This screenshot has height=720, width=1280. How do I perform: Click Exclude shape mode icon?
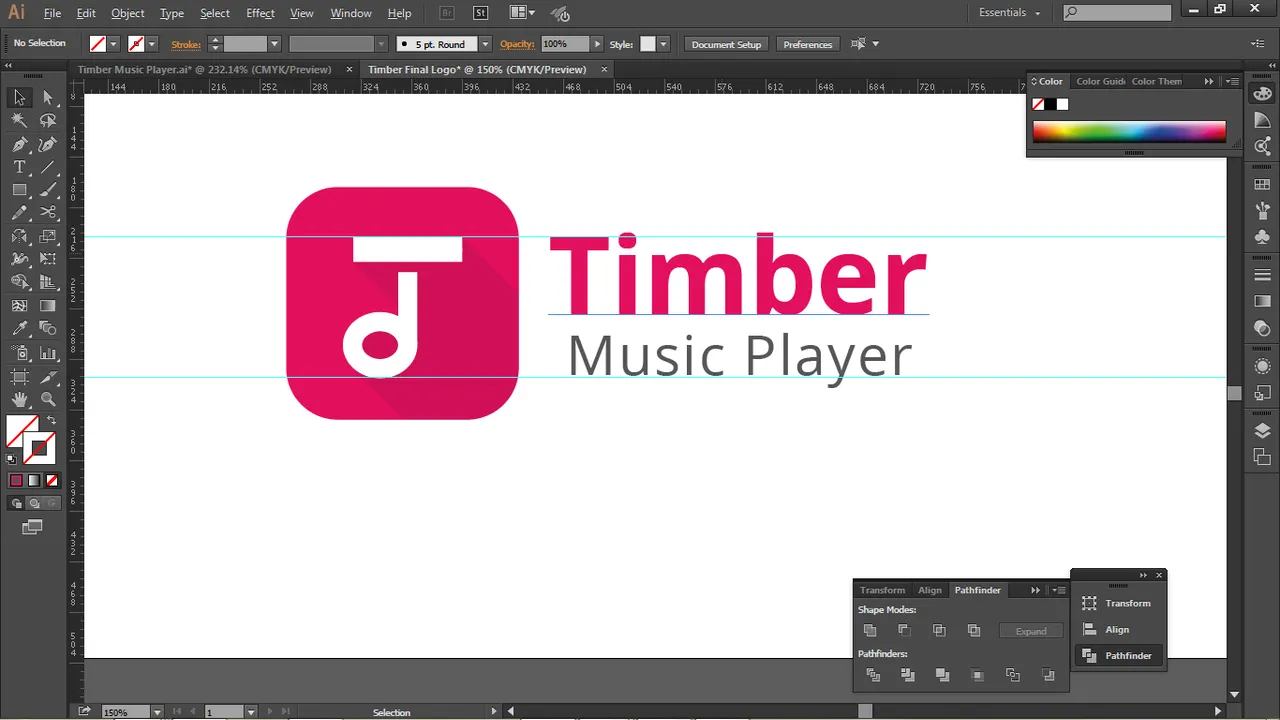click(974, 630)
